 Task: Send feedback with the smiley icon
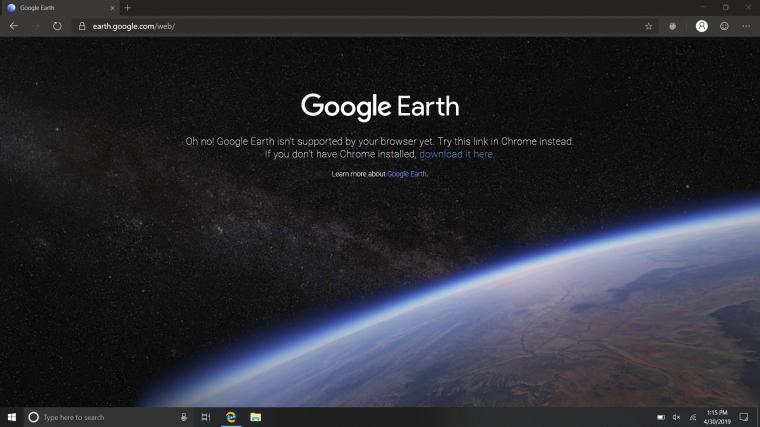click(724, 26)
